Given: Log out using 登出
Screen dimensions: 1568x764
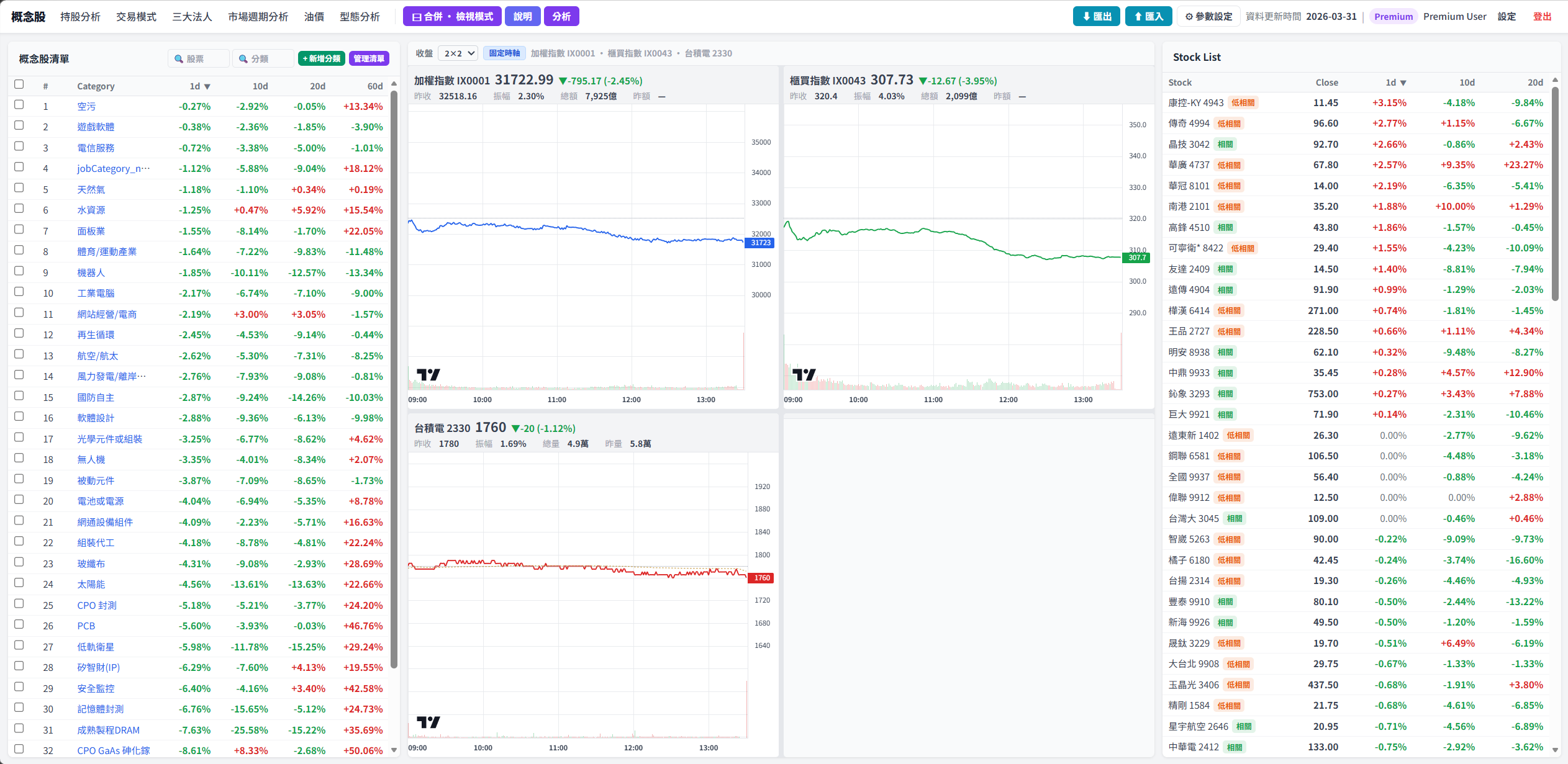Looking at the screenshot, I should (x=1543, y=17).
